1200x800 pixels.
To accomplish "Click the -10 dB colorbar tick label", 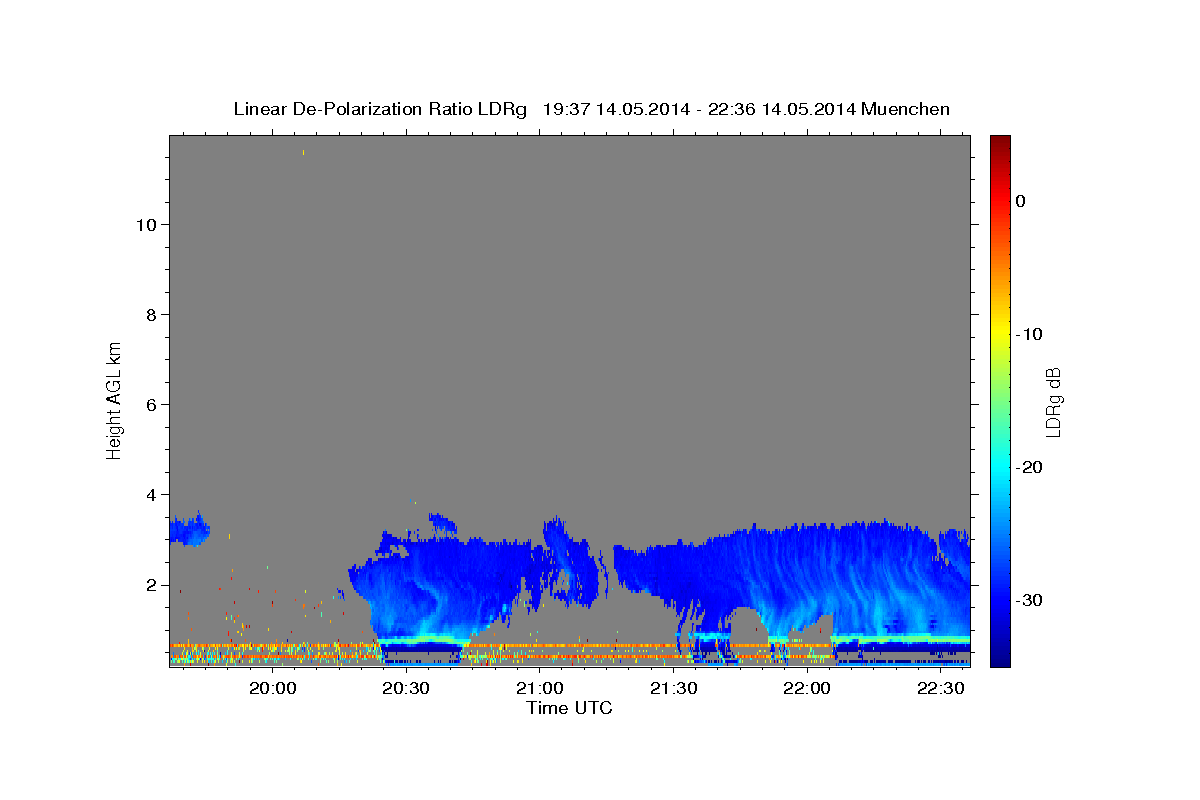I will point(1029,334).
